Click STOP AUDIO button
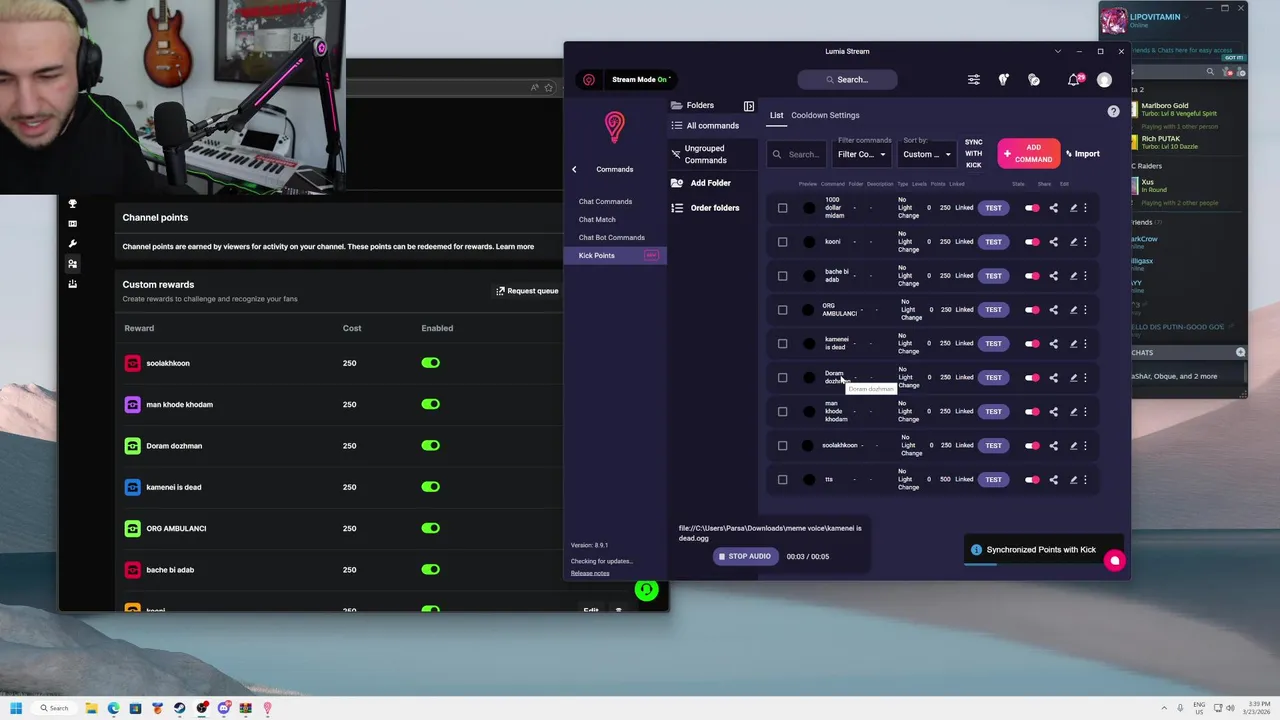Screen dimensions: 1280x720 coord(744,557)
